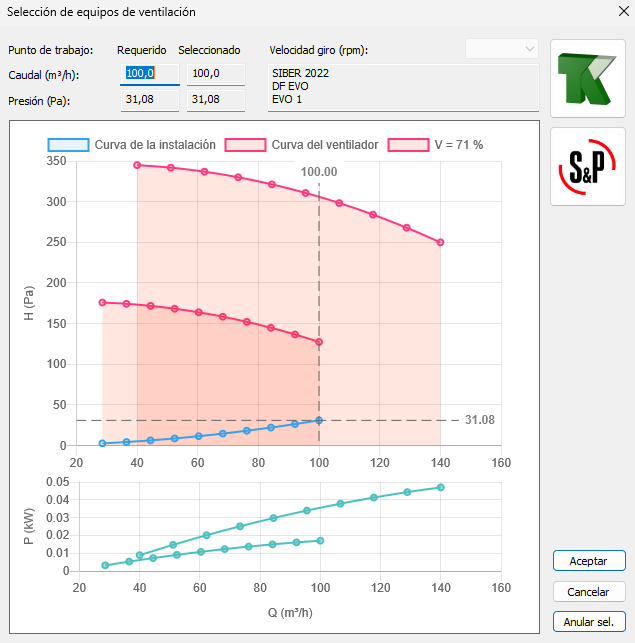The height and width of the screenshot is (643, 635).
Task: Click the 31.08 pressure marker label
Action: [x=480, y=420]
